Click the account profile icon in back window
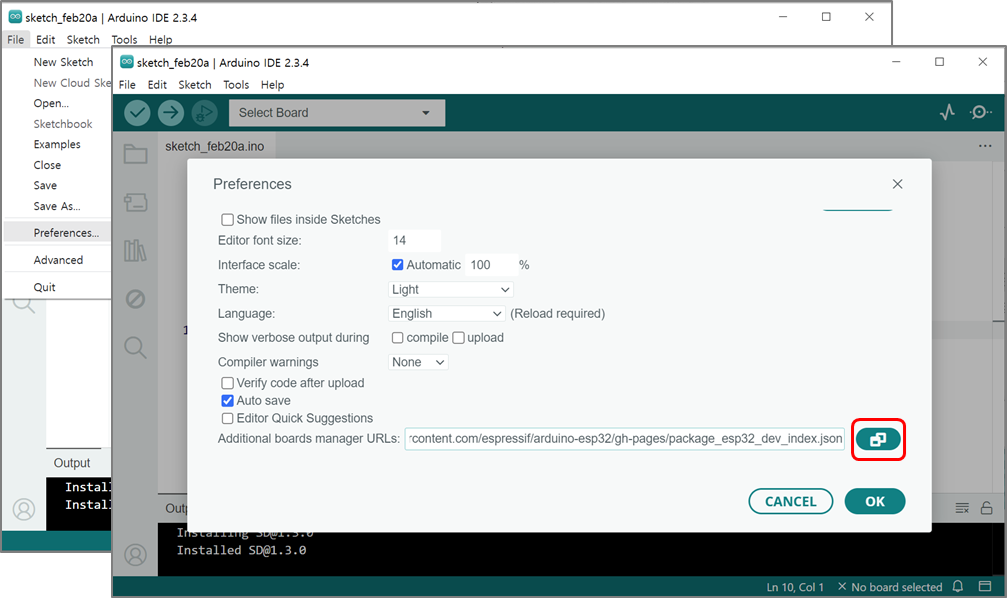This screenshot has height=598, width=1007. point(24,509)
